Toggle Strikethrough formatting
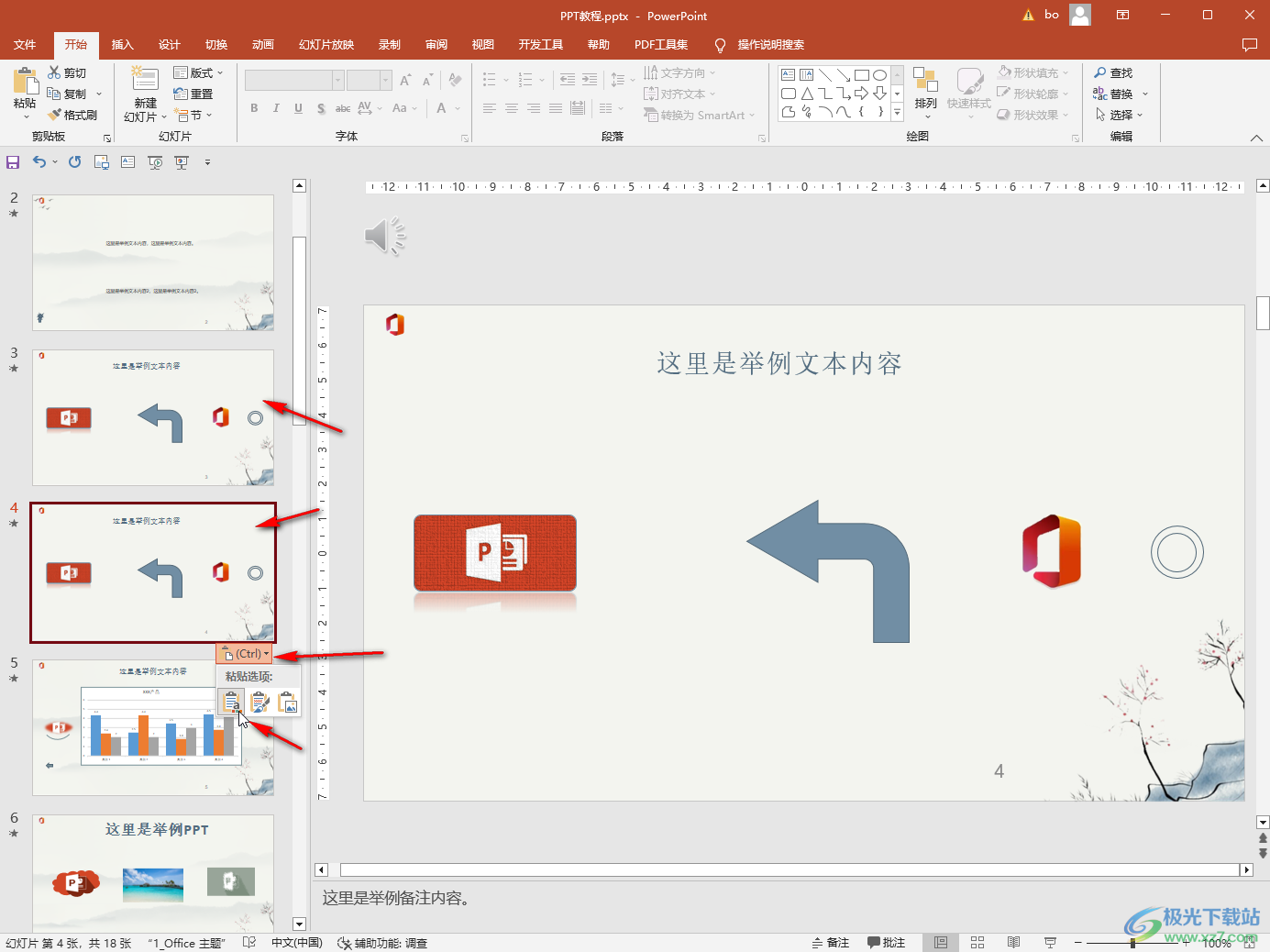Screen dimensions: 1270x952 (x=342, y=108)
